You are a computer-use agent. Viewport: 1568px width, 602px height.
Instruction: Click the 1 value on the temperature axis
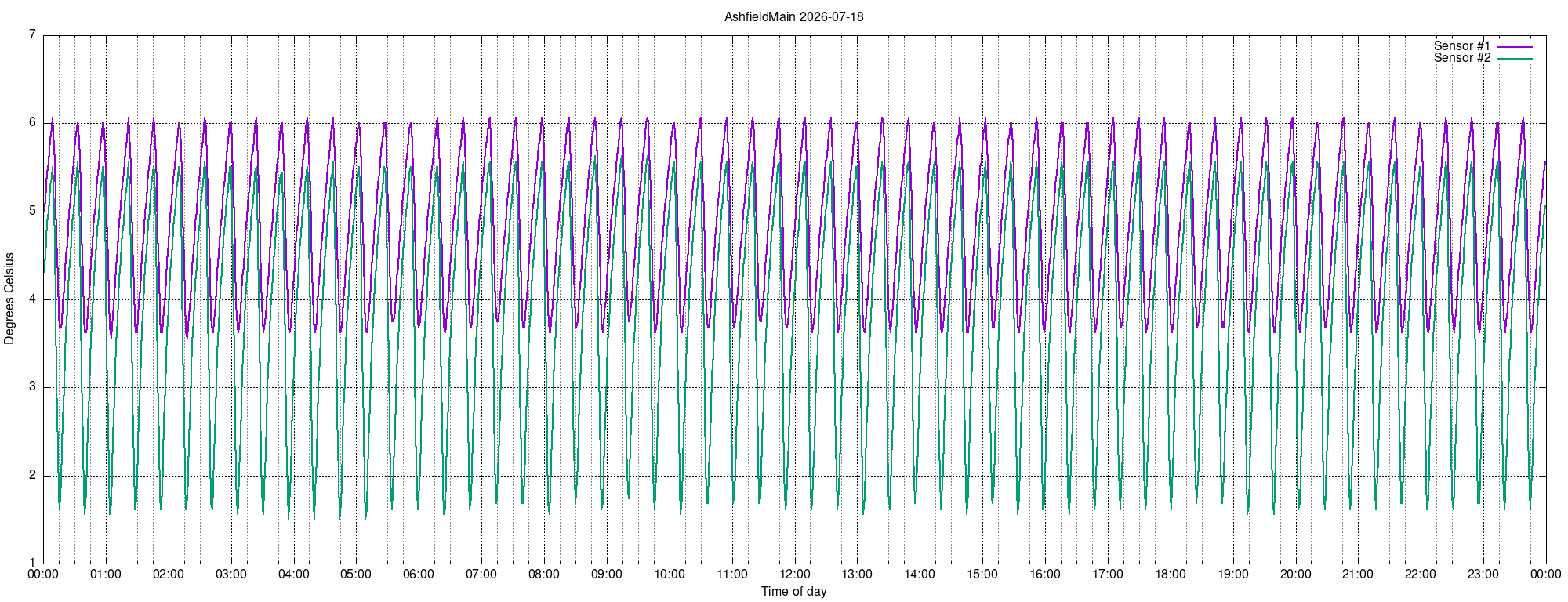32,563
